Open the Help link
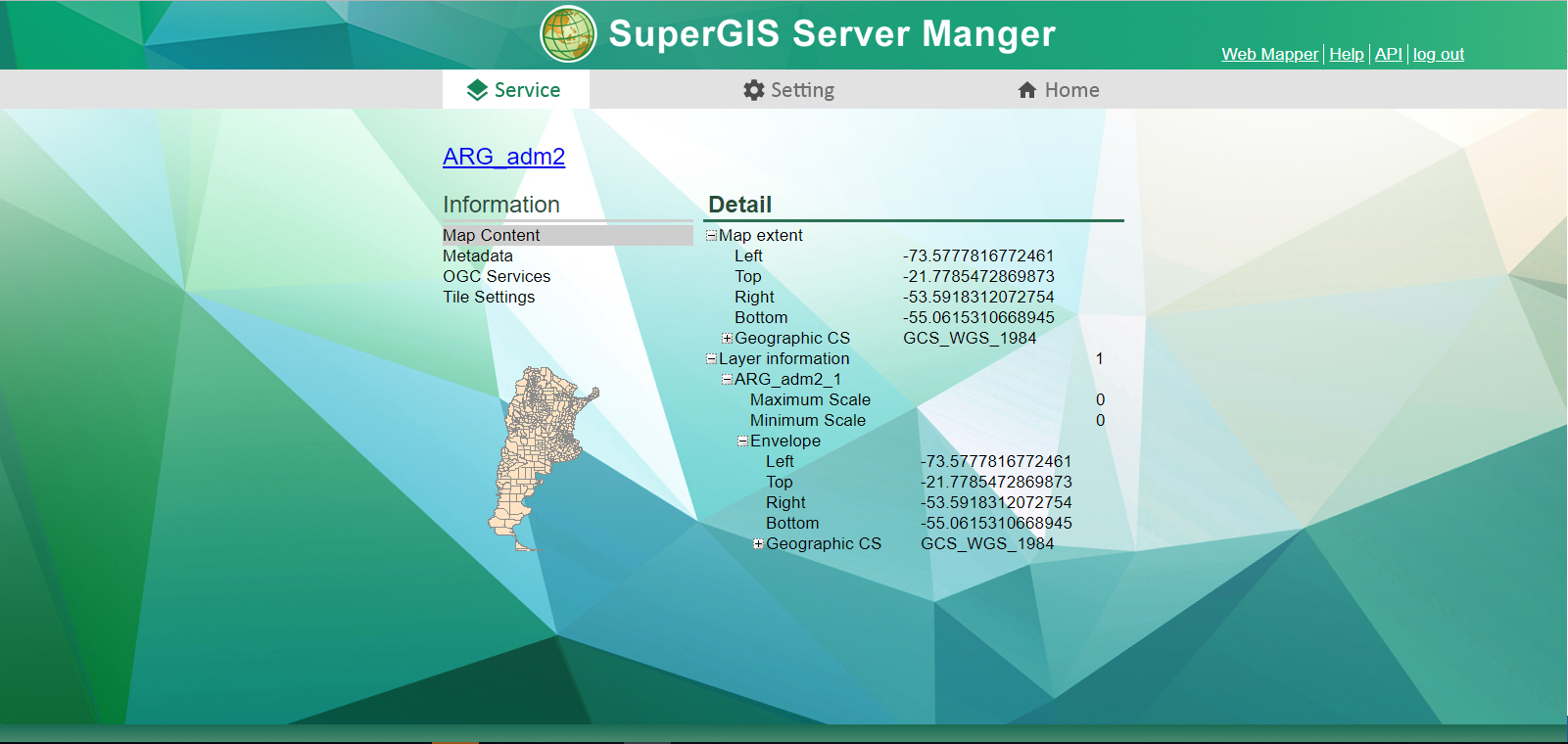Screen dimensions: 1568x744 1346,54
